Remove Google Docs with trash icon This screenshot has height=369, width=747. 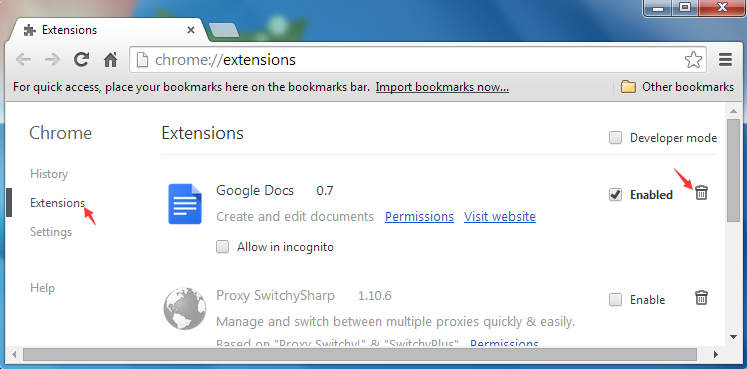point(701,193)
